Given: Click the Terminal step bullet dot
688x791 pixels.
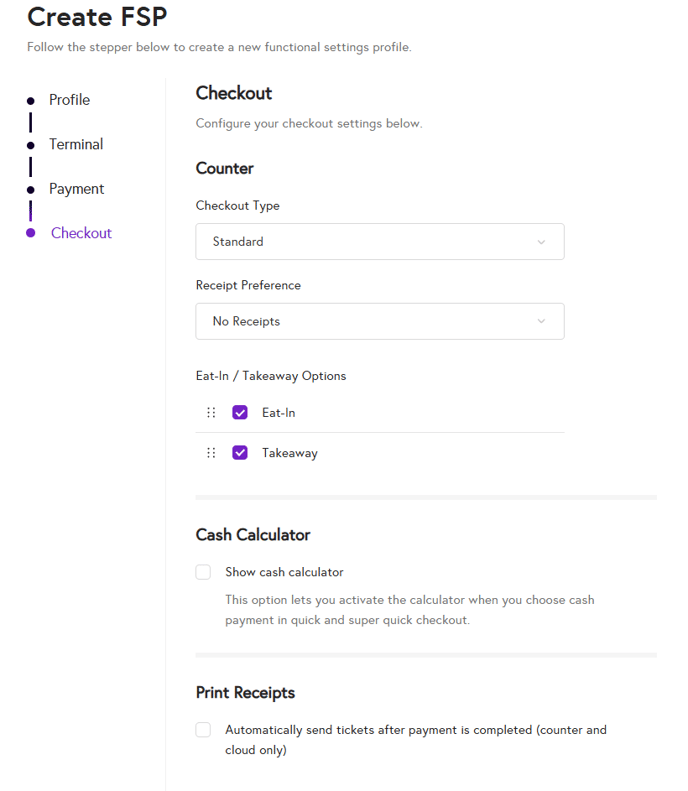Looking at the screenshot, I should click(31, 145).
